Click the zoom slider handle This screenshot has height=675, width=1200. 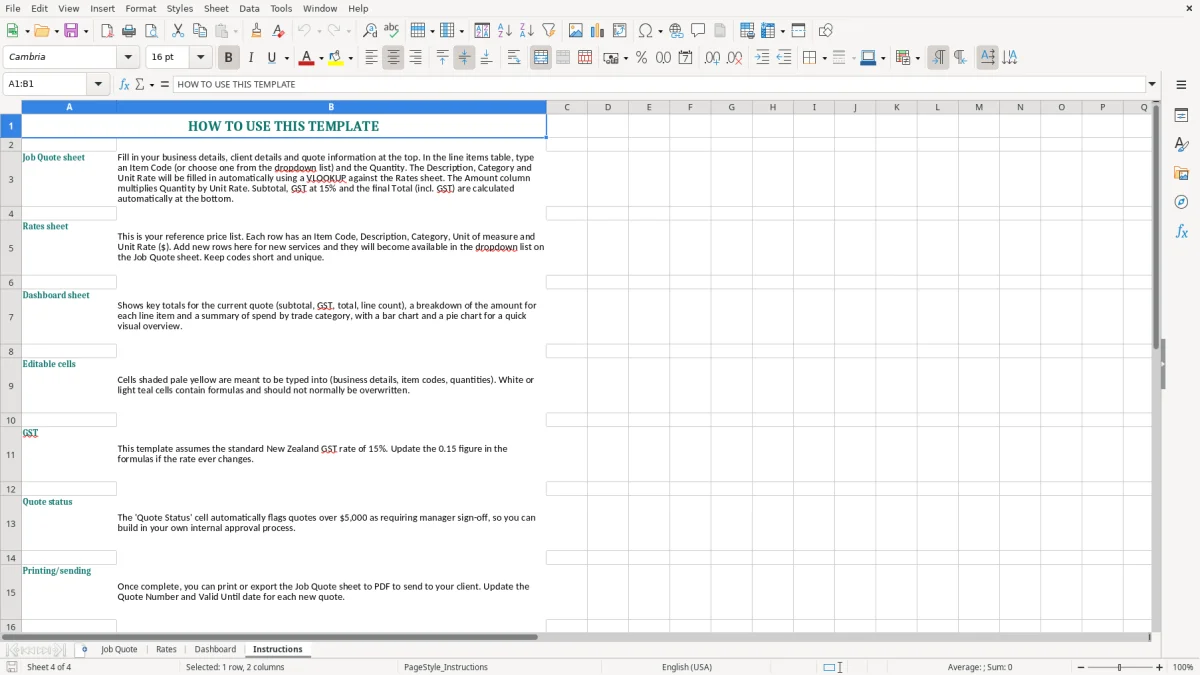click(1120, 667)
